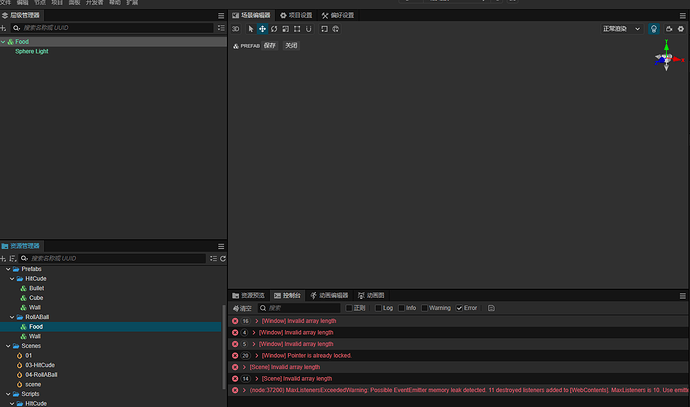Open the console panel hamburger menu
The width and height of the screenshot is (690, 407).
click(683, 296)
